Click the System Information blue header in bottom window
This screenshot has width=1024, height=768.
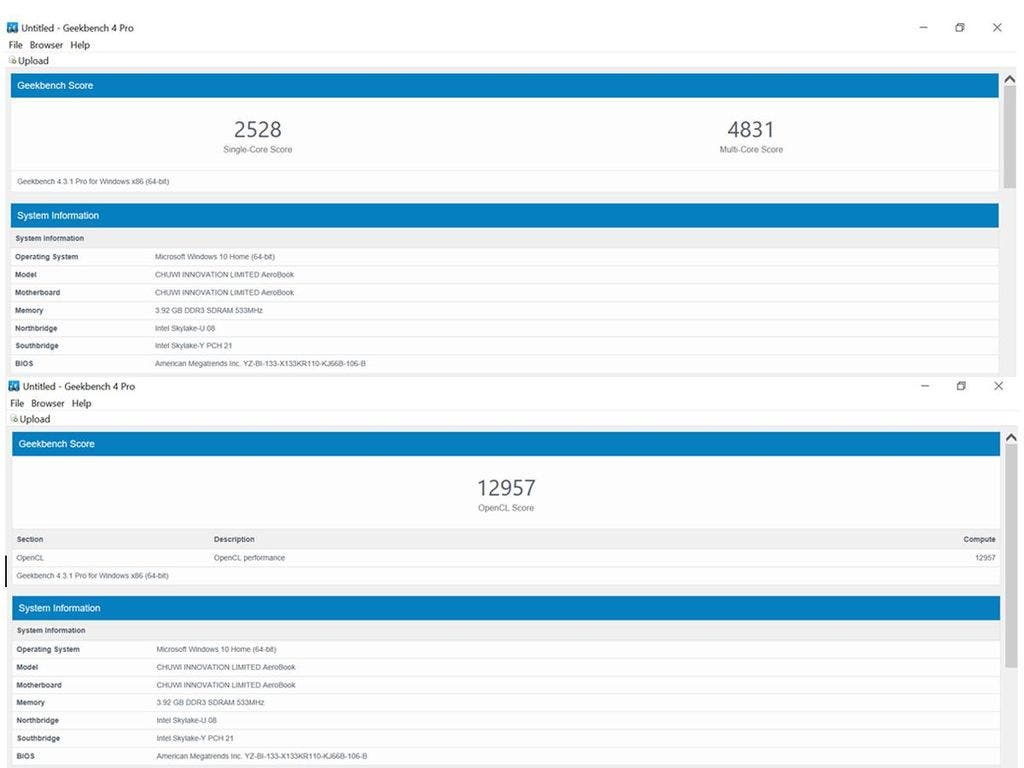505,608
